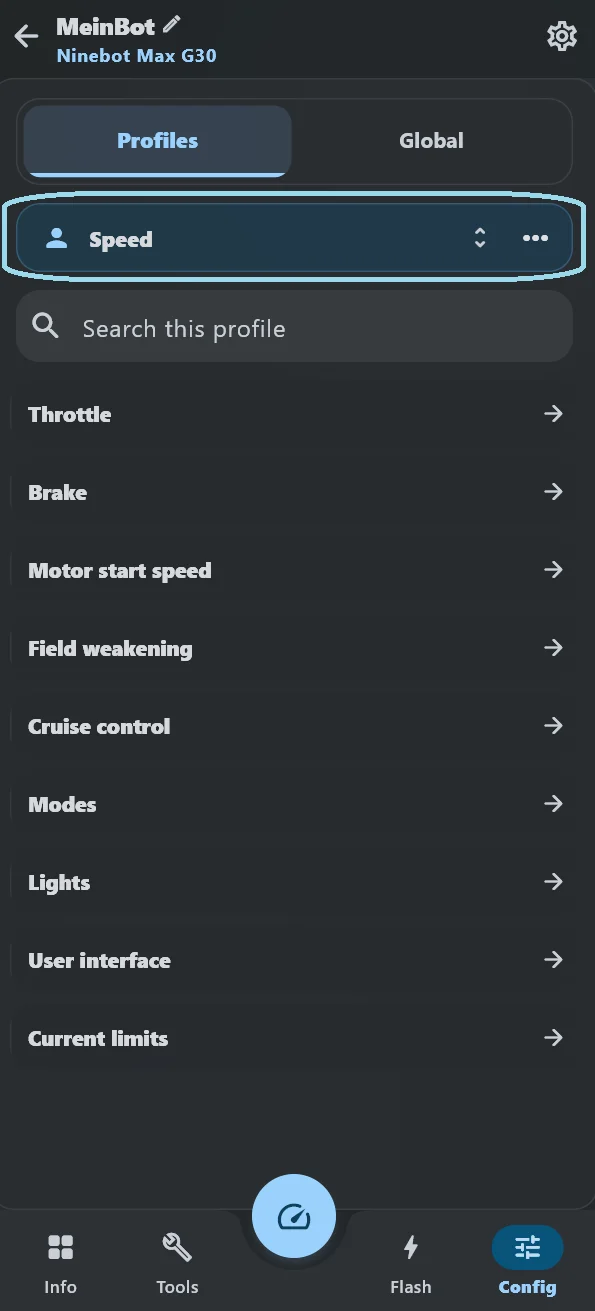Expand the Speed profile selector arrows
595x1311 pixels.
tap(480, 238)
